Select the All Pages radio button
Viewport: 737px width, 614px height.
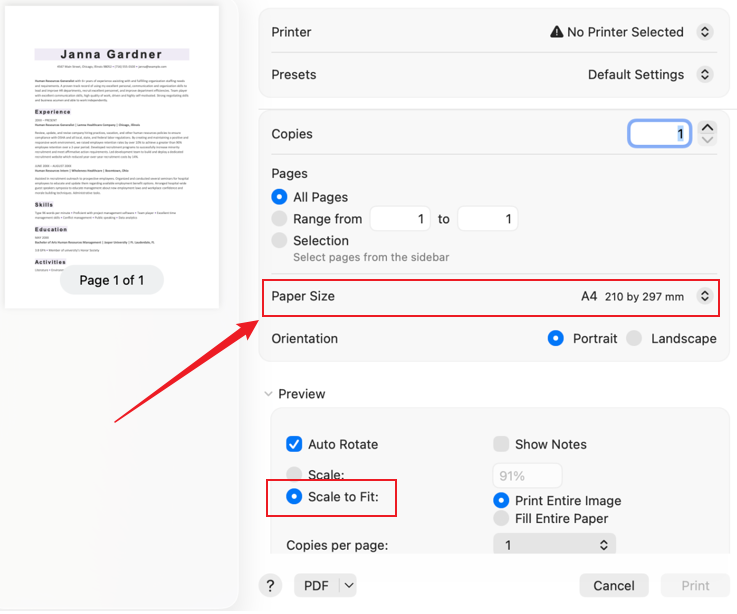point(279,197)
